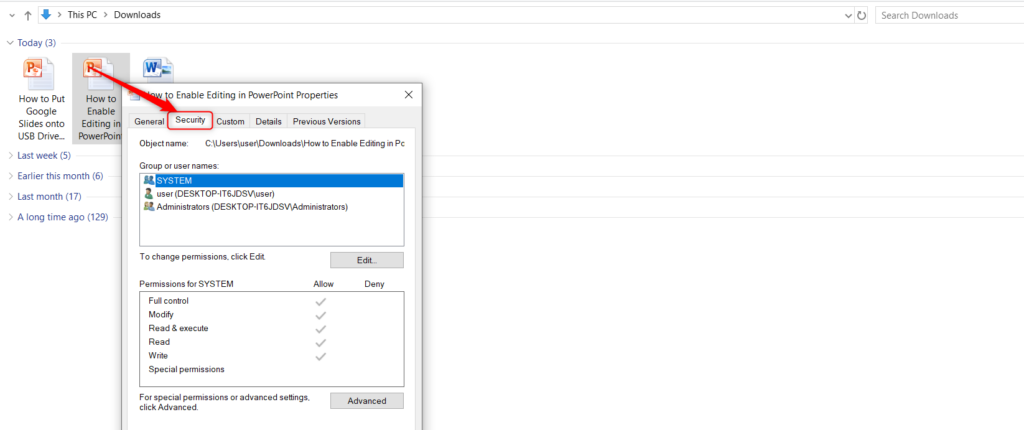
Task: Select user (DESKTOP-IT6JDSV\user) entry
Action: pyautogui.click(x=215, y=193)
